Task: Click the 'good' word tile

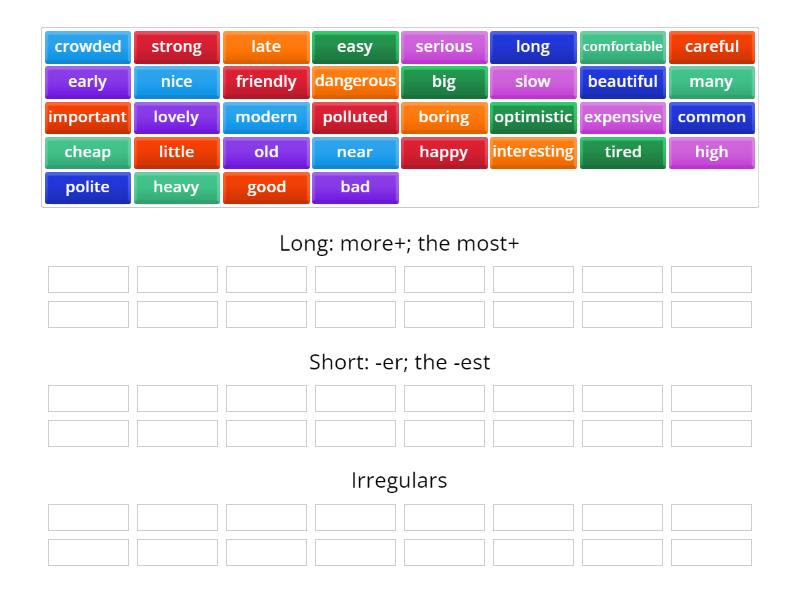Action: (x=266, y=187)
